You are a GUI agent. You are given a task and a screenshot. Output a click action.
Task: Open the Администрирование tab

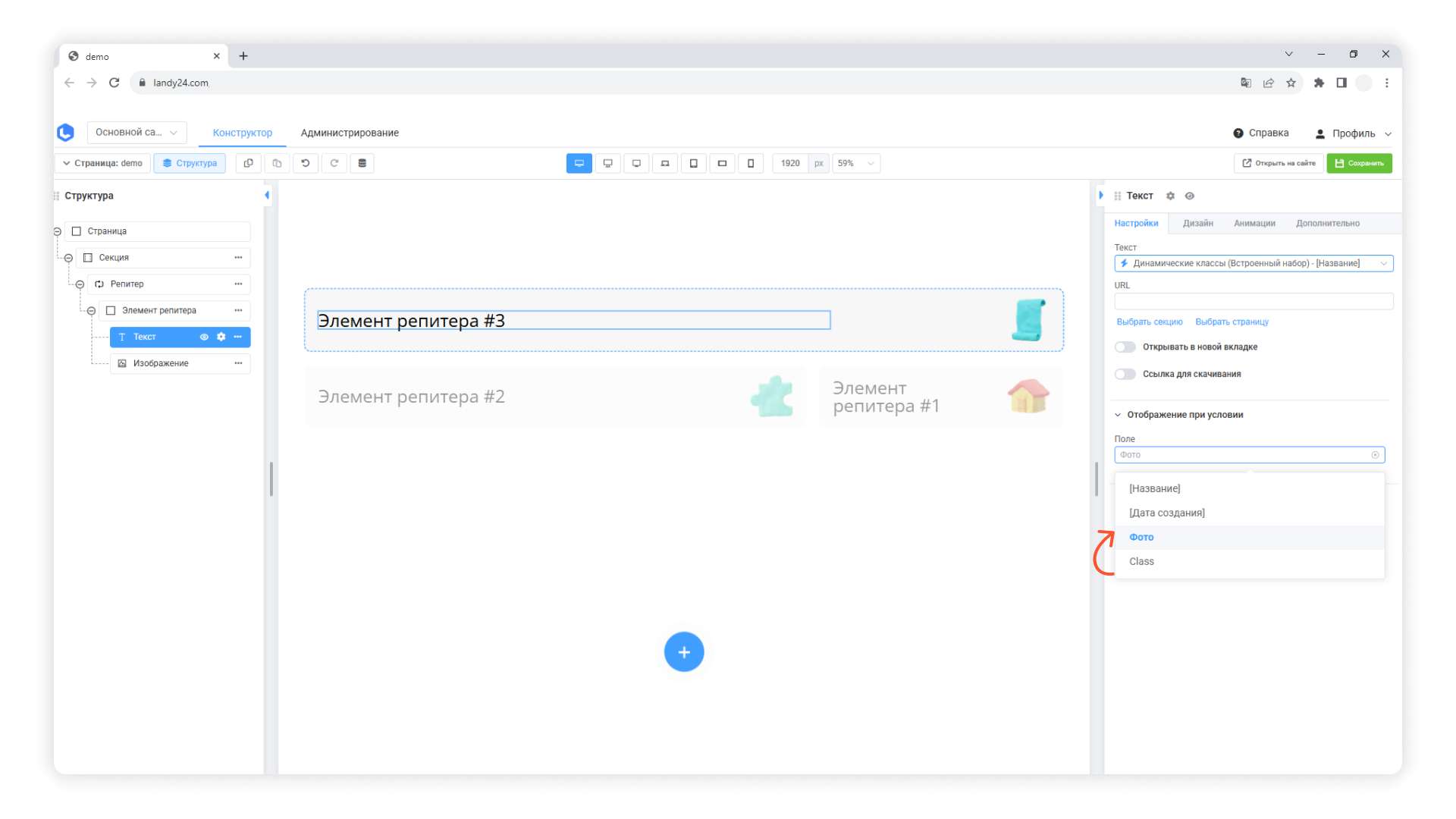pos(350,133)
